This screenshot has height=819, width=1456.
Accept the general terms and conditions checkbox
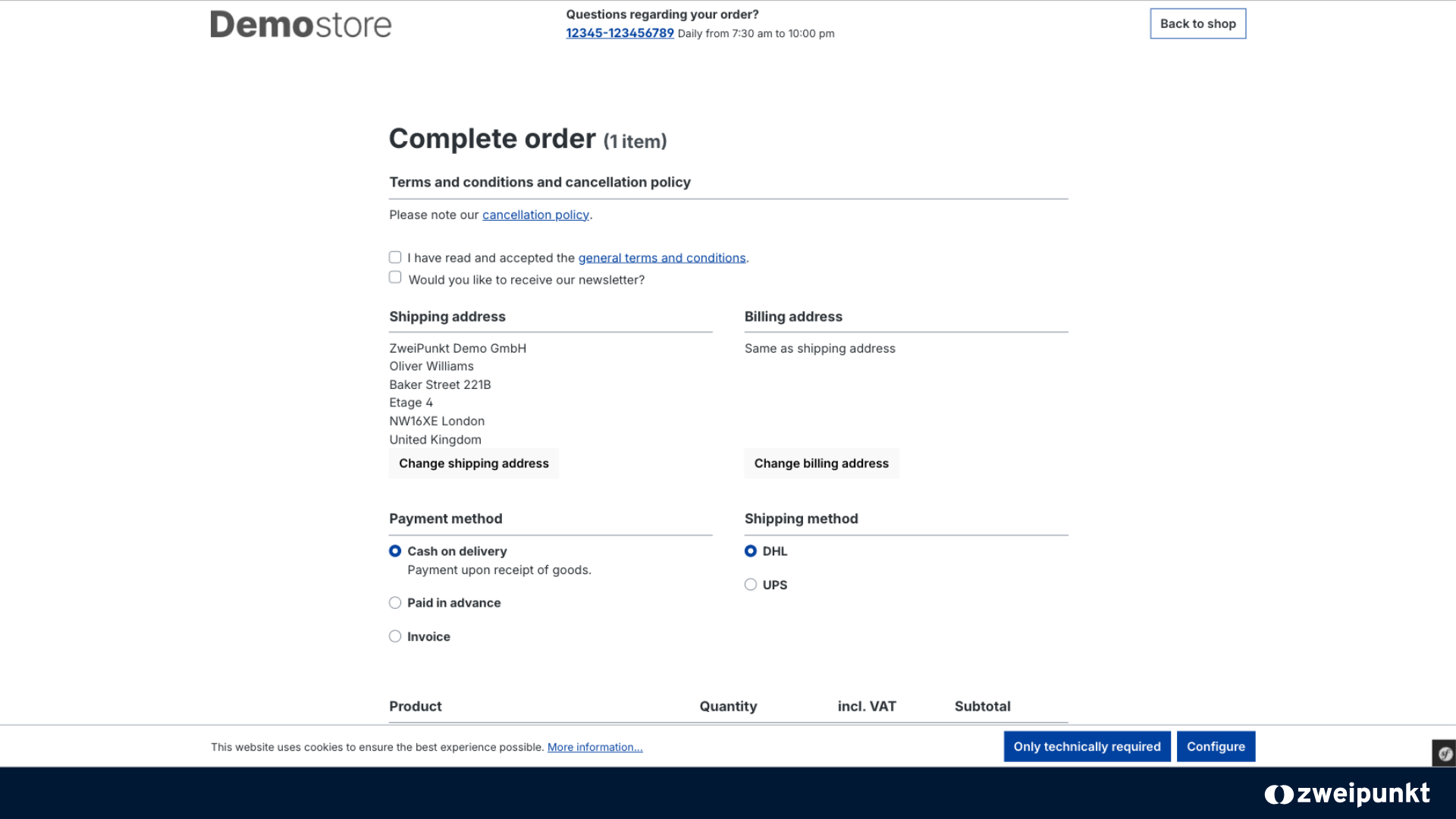395,258
